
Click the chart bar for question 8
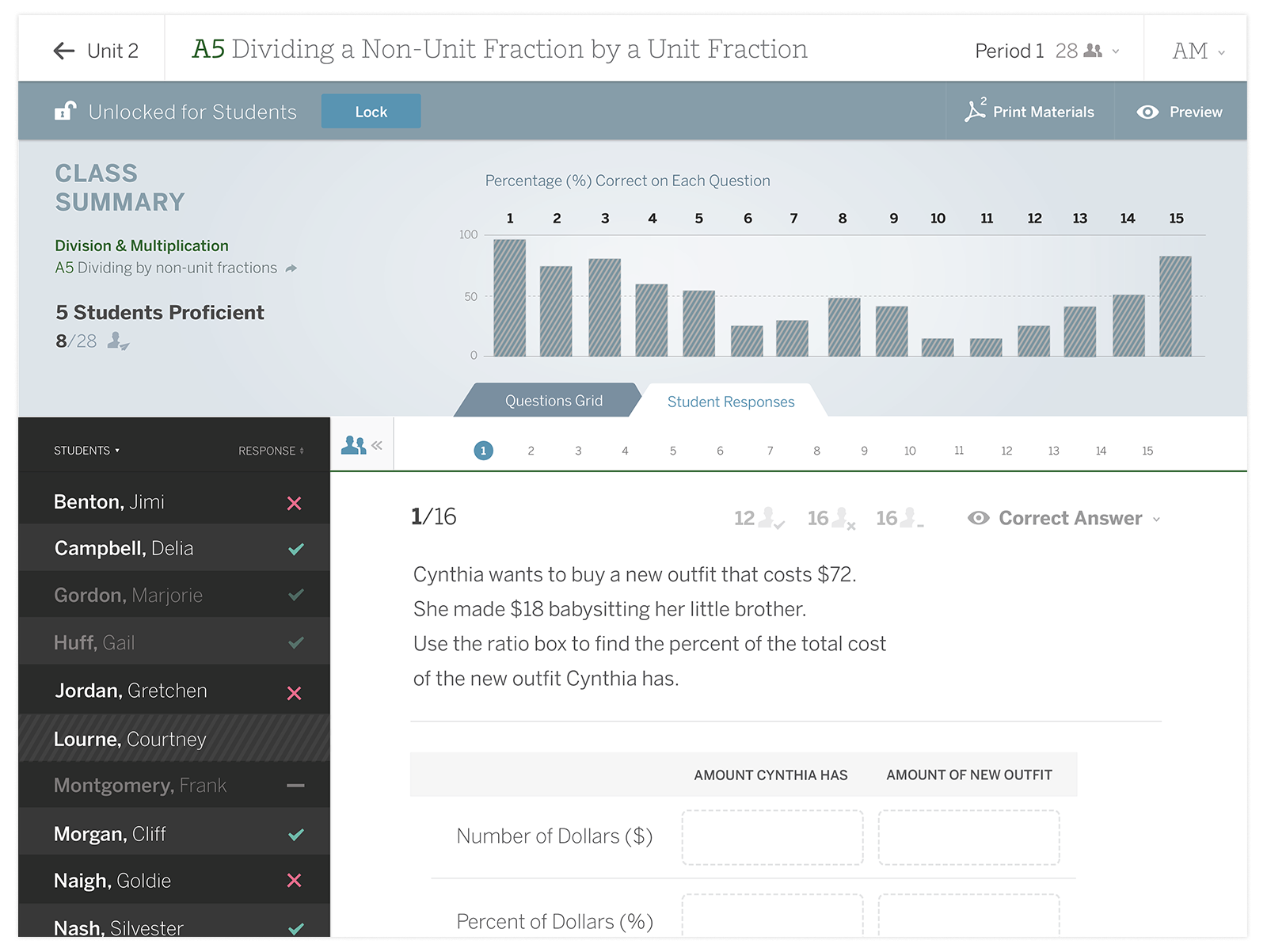(844, 327)
